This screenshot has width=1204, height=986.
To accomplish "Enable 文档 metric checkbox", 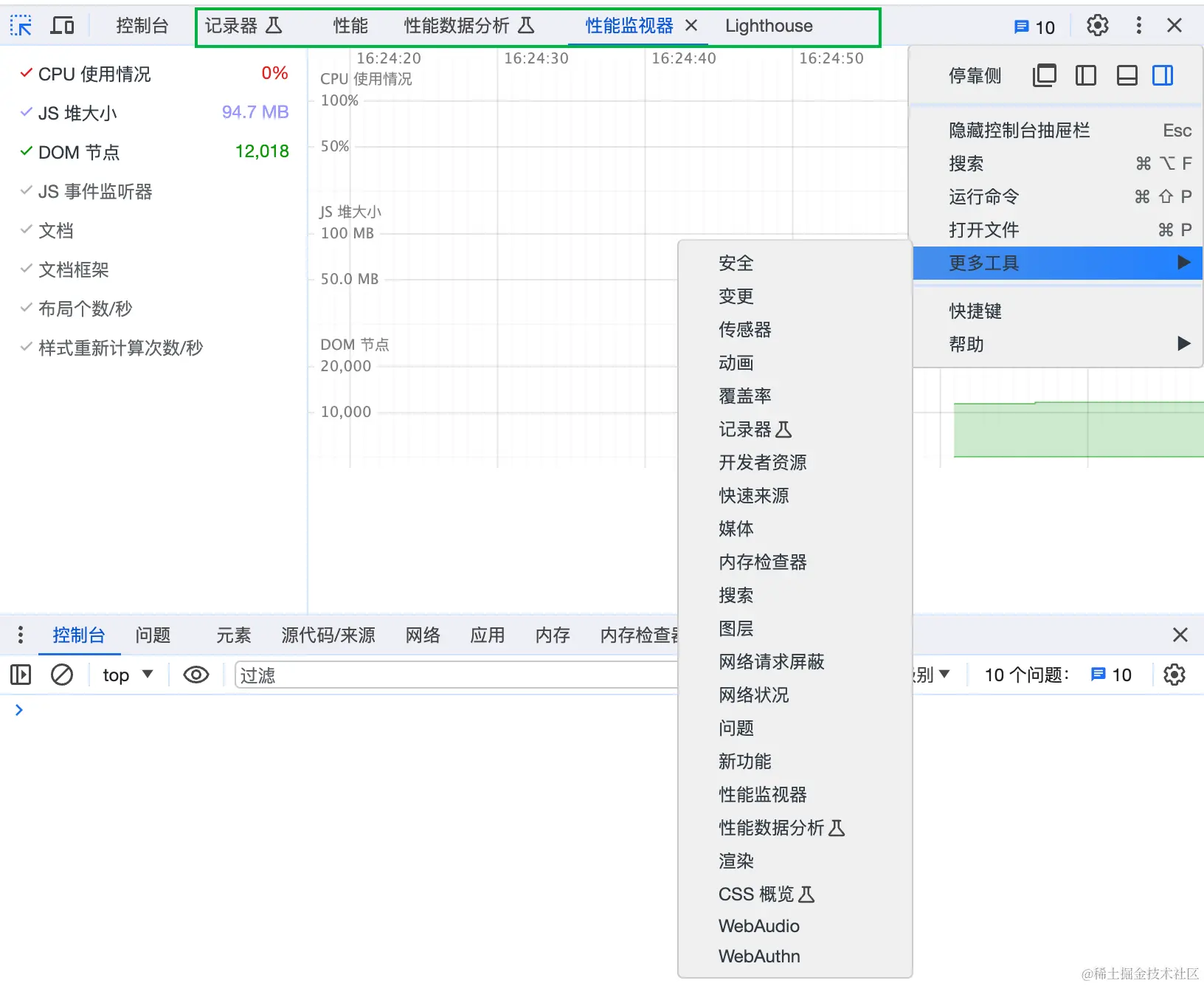I will (27, 230).
